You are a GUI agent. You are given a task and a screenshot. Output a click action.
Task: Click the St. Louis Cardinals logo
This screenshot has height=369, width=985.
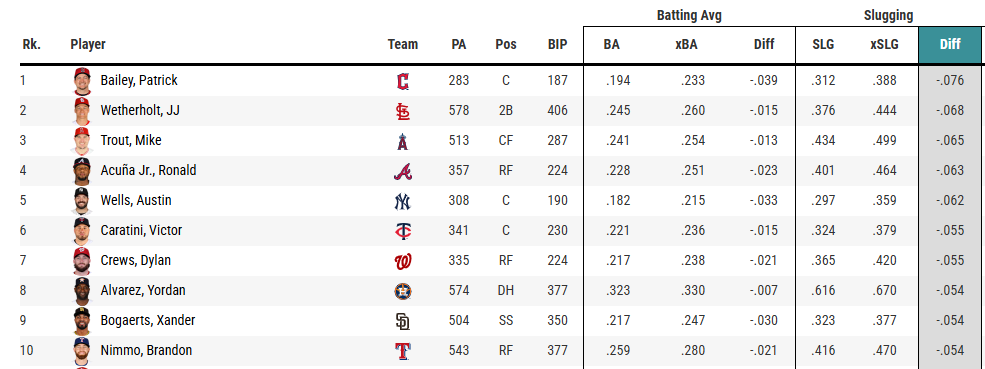pos(403,111)
